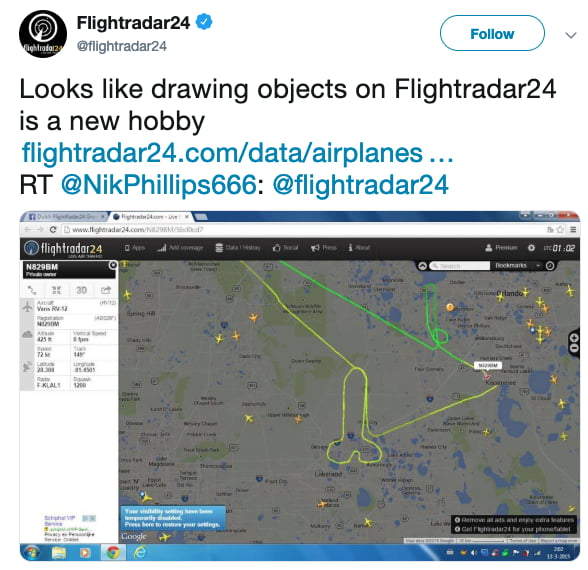Image resolution: width=588 pixels, height=570 pixels.
Task: Open Internet Explorer from the taskbar
Action: tap(140, 552)
